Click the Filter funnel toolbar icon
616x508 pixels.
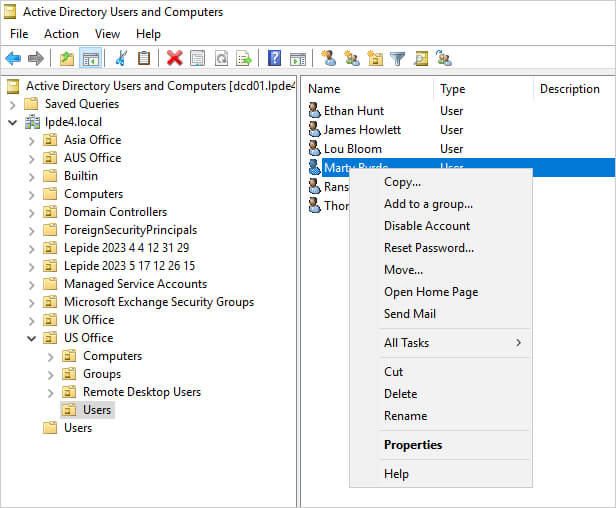point(398,59)
